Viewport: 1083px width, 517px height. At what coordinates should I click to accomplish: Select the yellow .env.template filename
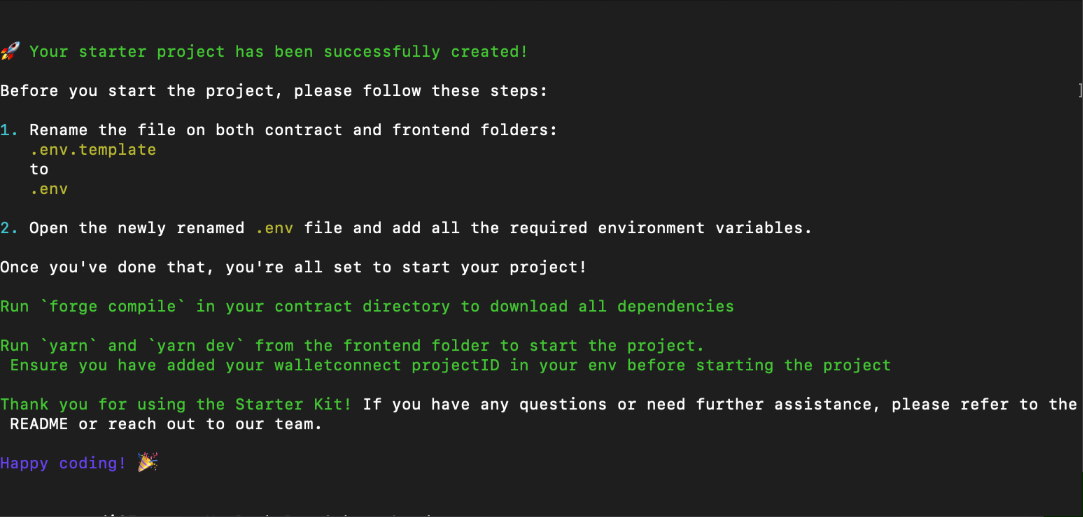pos(93,150)
